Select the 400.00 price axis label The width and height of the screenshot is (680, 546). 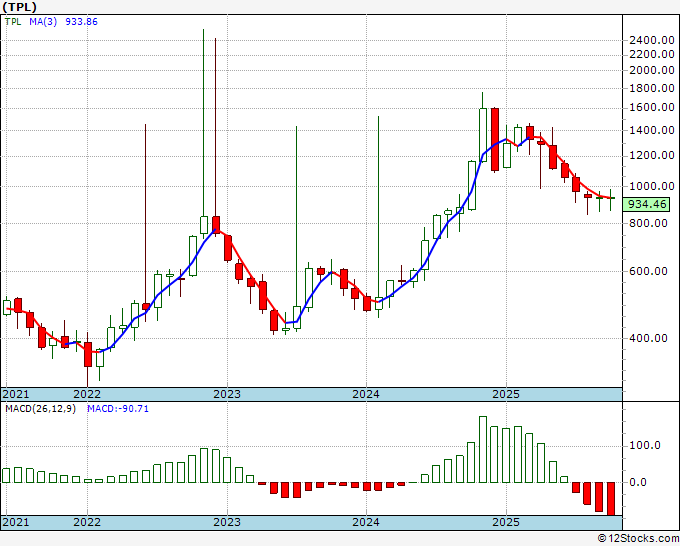click(648, 338)
